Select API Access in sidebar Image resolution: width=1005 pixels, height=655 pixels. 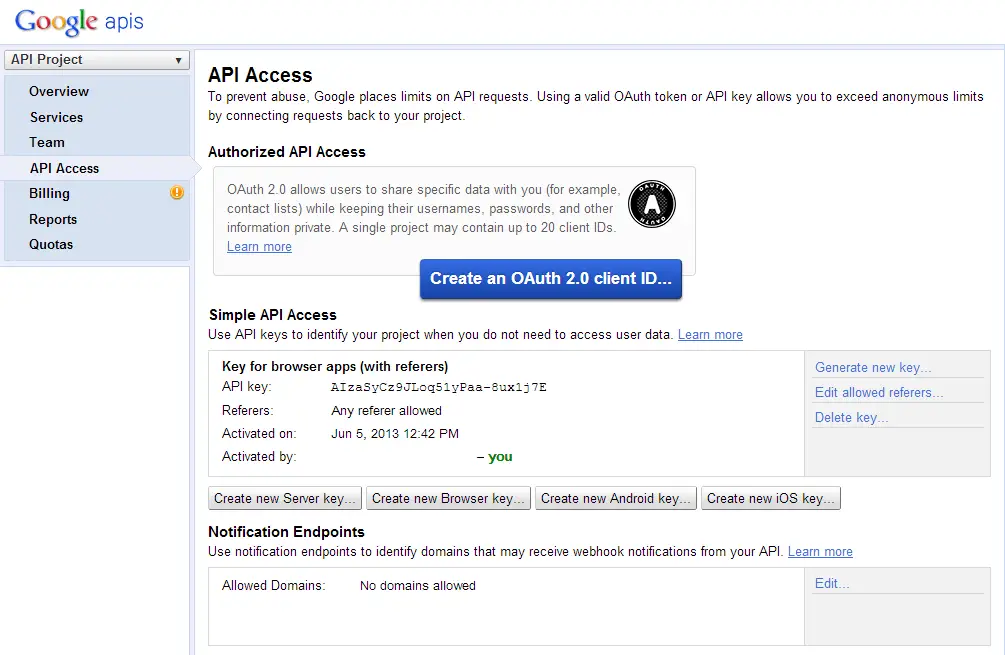tap(64, 168)
